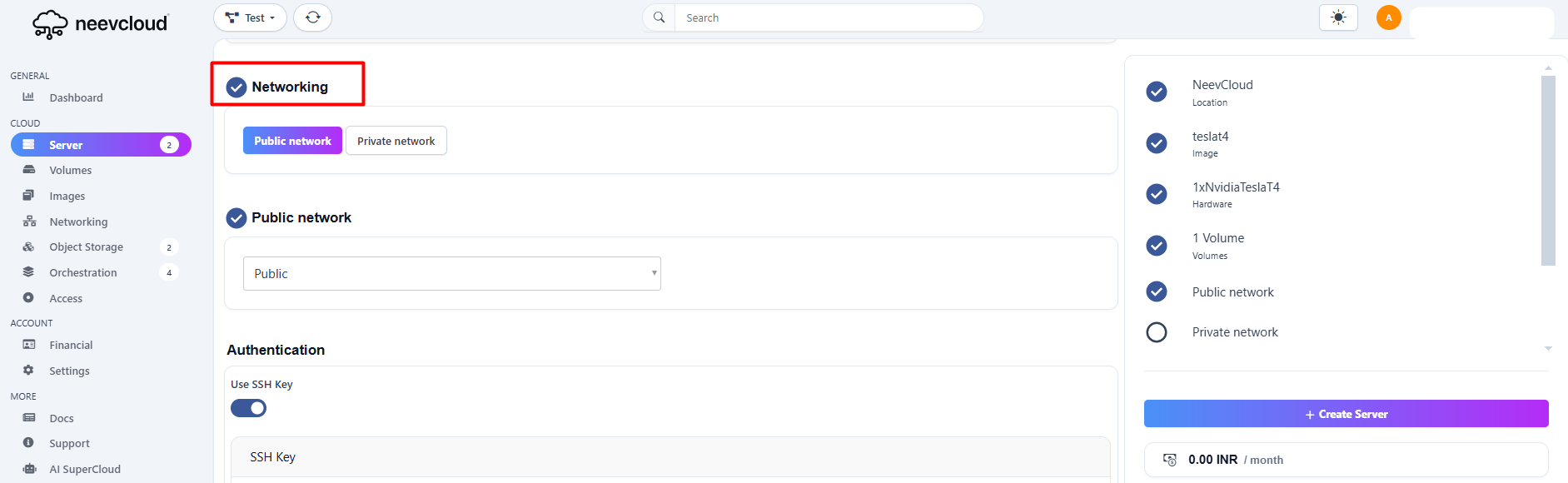Select the Public network tab
Screen dimensions: 1568x483
(x=292, y=141)
